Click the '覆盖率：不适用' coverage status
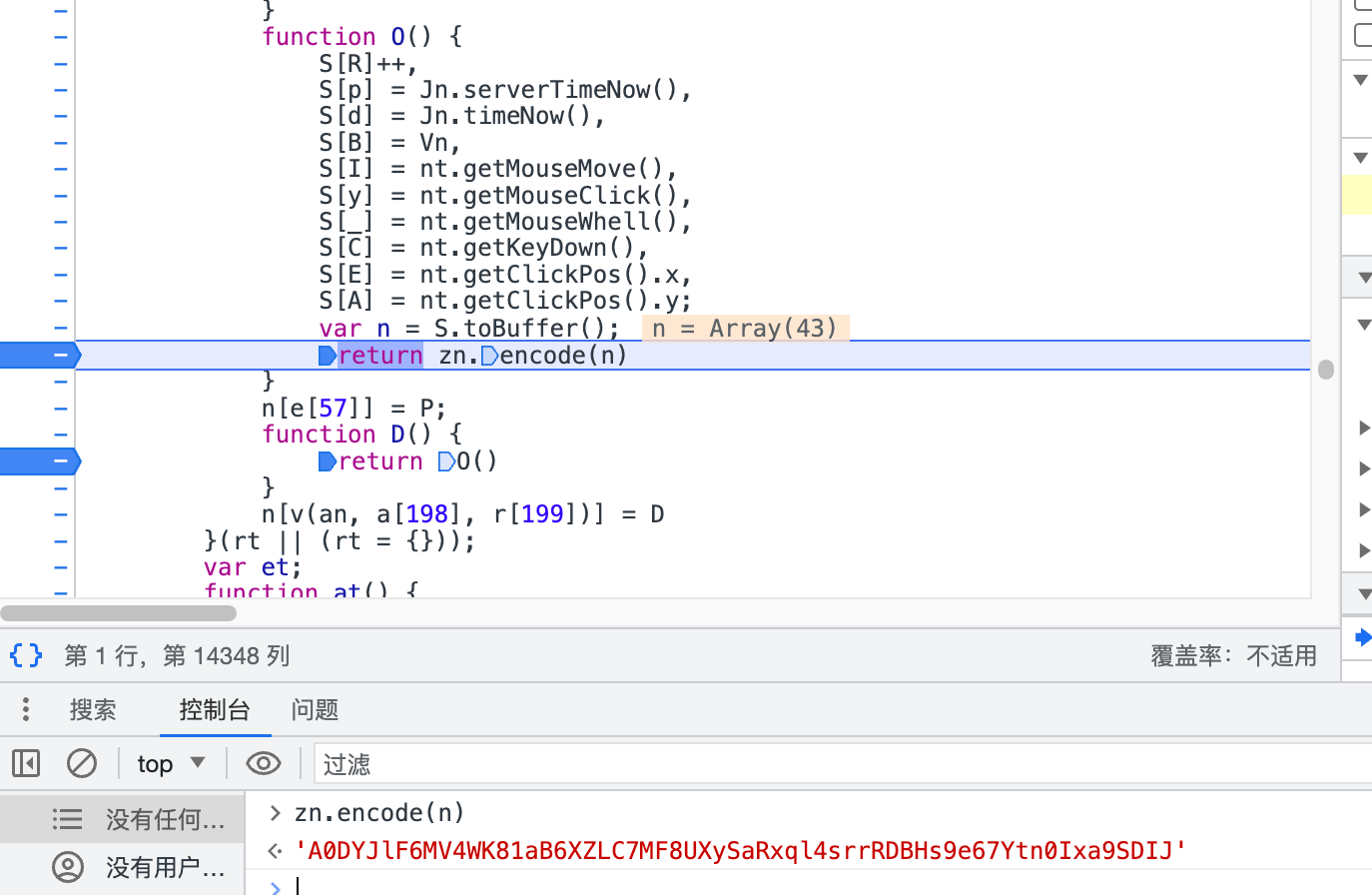The width and height of the screenshot is (1372, 895). (x=1233, y=655)
